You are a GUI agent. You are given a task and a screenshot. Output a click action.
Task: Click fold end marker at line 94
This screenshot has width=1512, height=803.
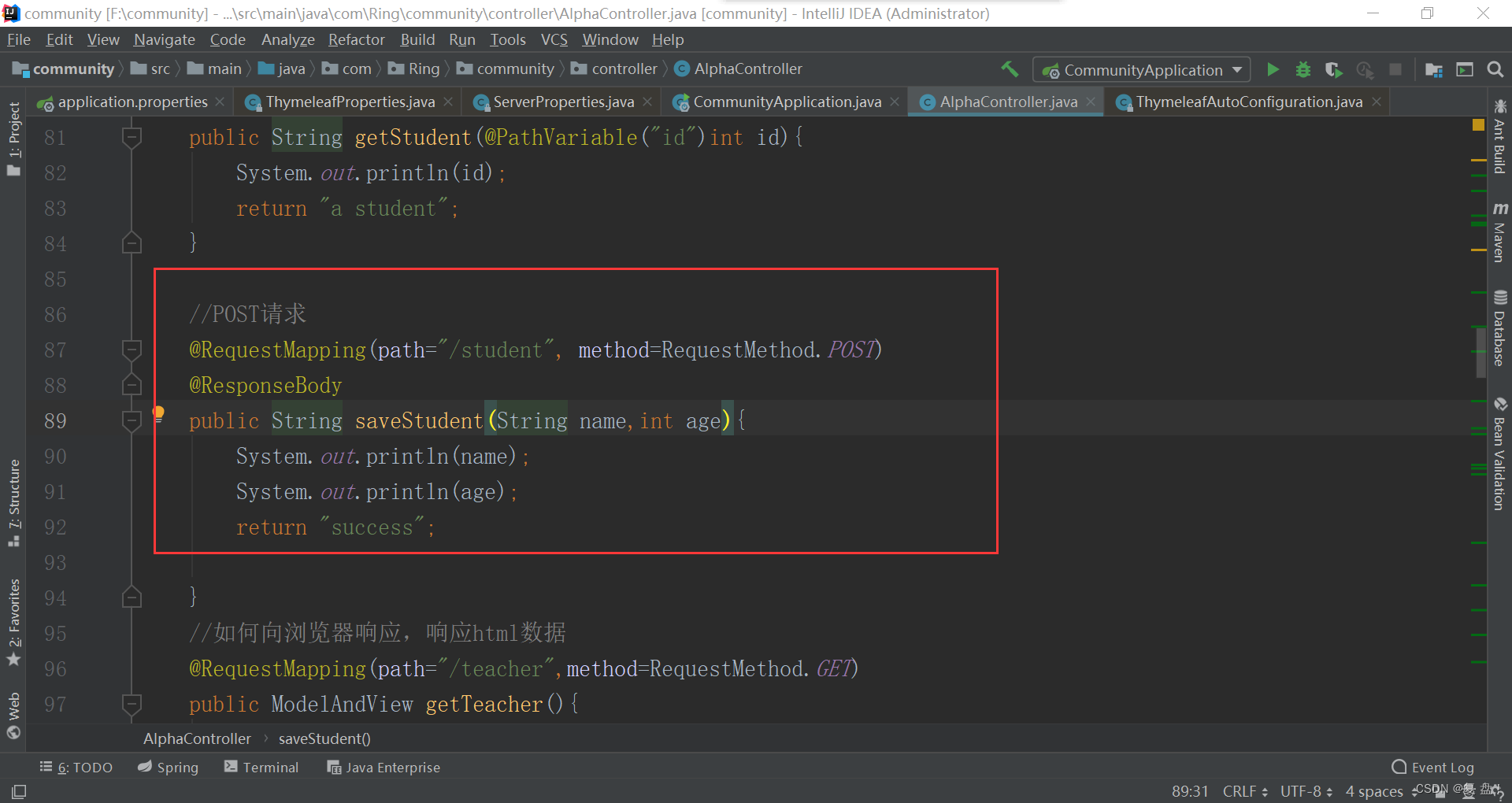[132, 598]
